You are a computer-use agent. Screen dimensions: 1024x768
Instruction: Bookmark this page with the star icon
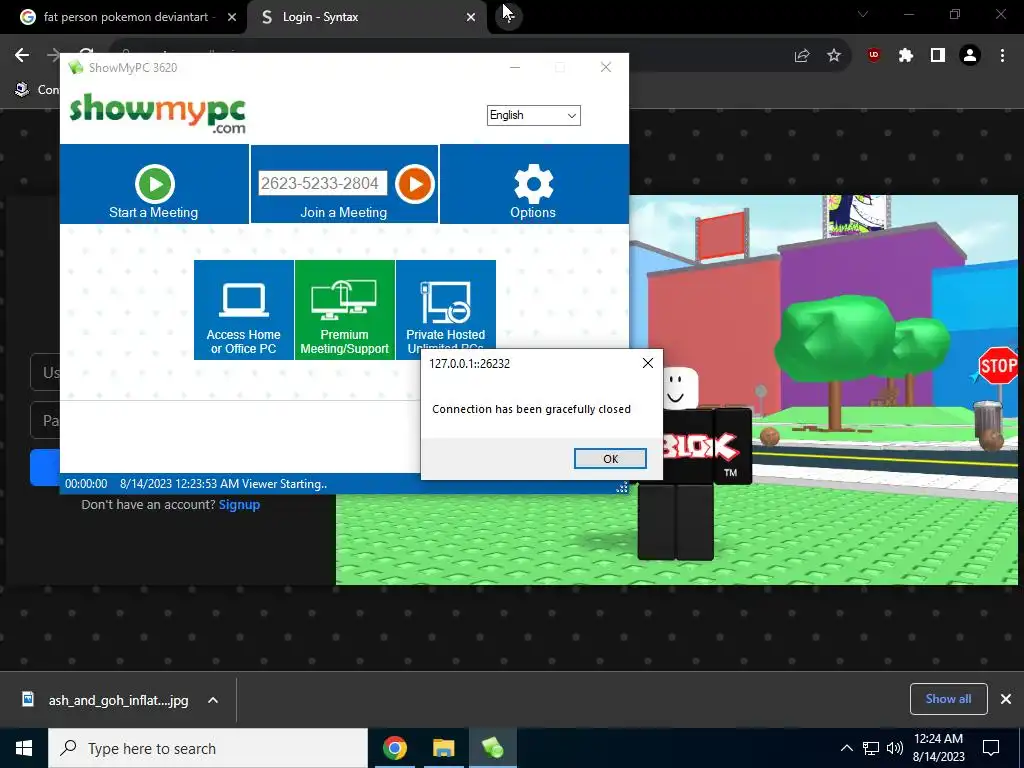[x=834, y=56]
